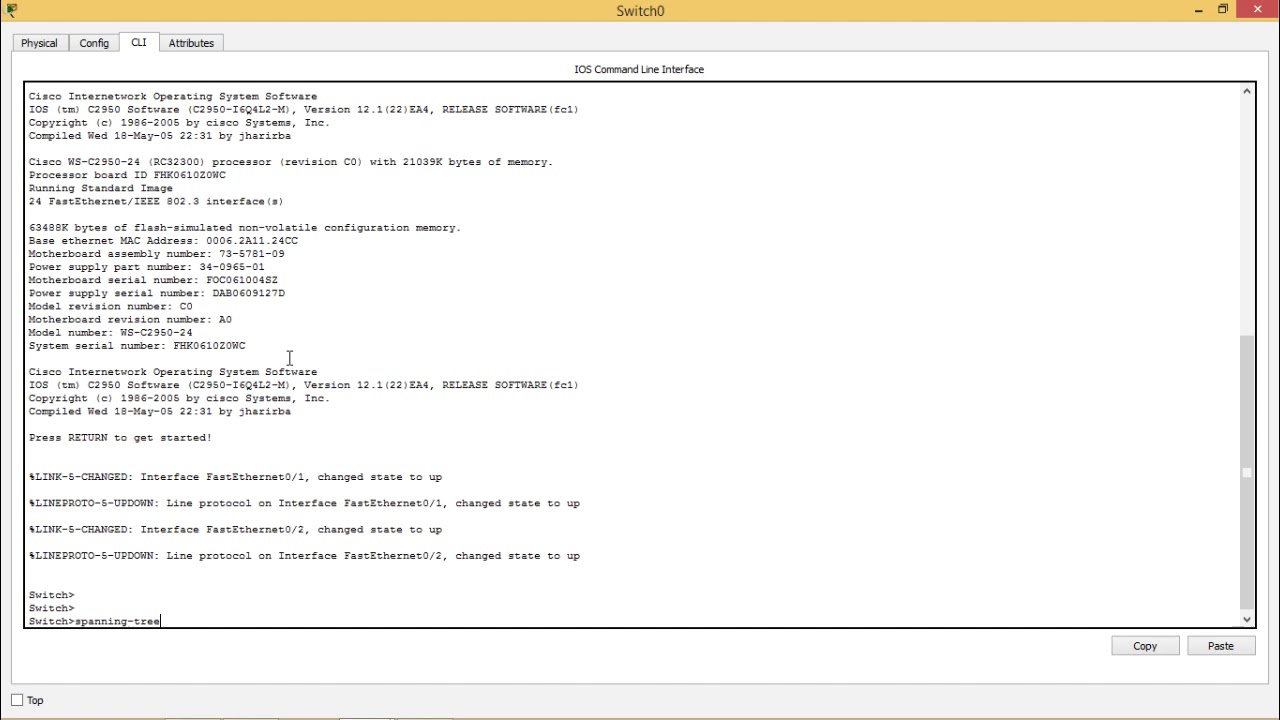1280x720 pixels.
Task: Click 'Motherboard revision number: A0' line
Action: (x=130, y=319)
